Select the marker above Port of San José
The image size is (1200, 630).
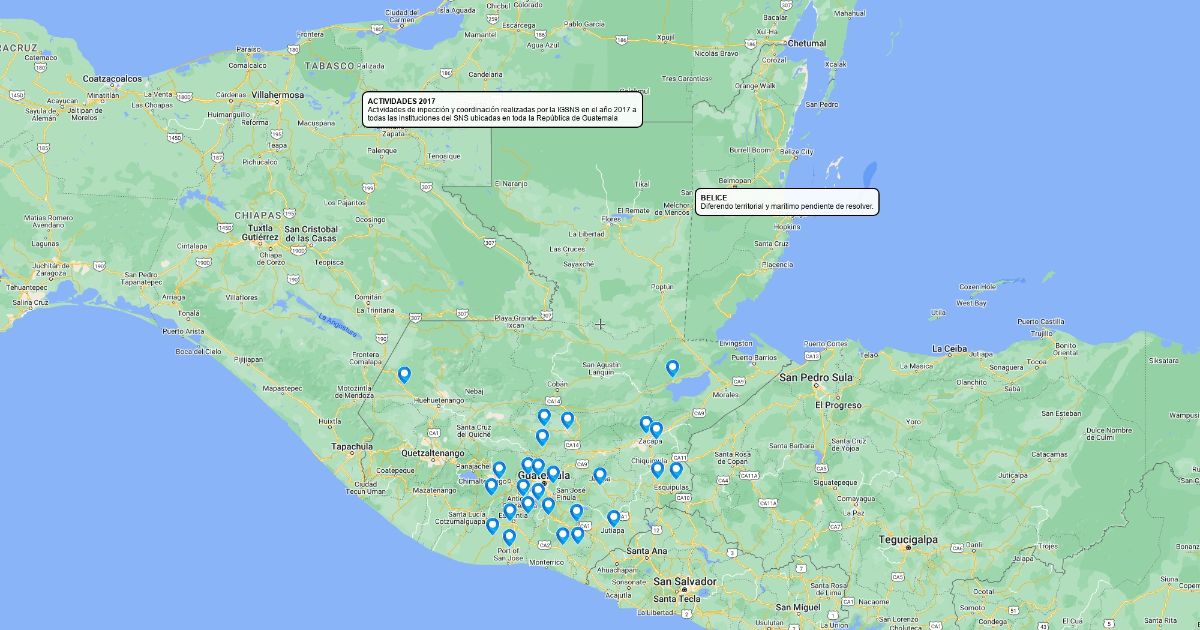pyautogui.click(x=509, y=537)
